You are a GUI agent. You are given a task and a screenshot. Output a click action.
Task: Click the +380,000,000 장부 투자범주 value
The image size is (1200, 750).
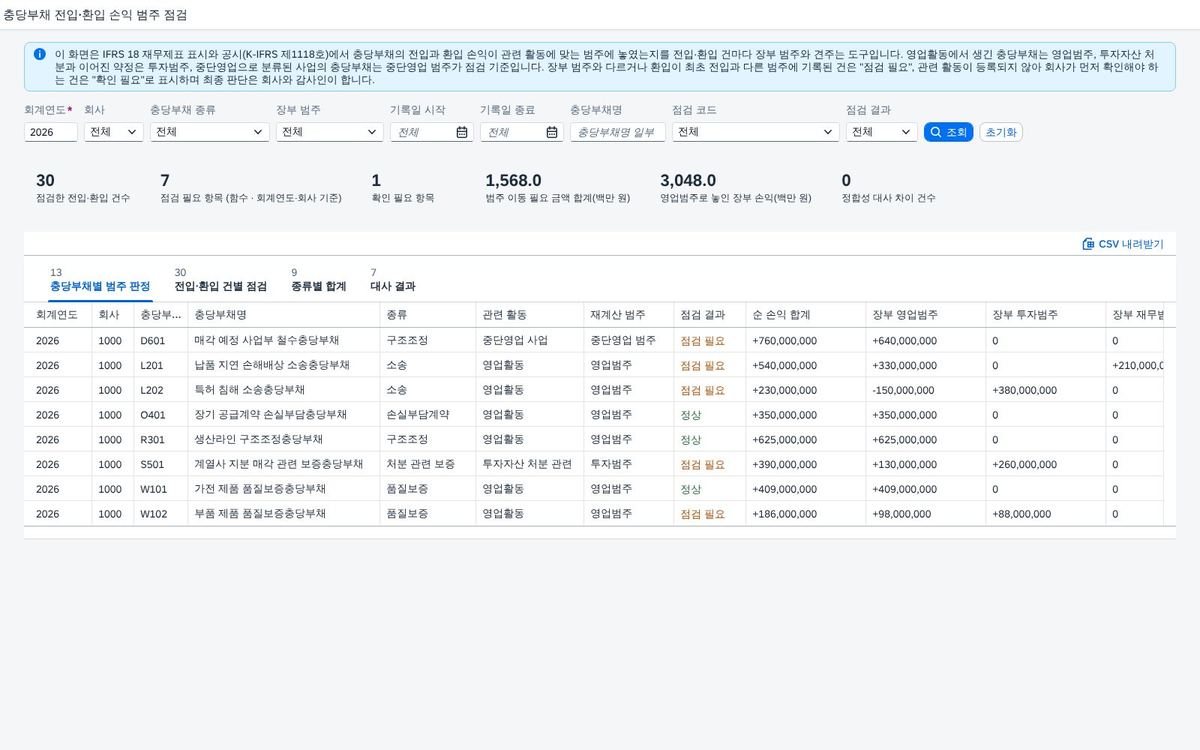coord(1024,390)
